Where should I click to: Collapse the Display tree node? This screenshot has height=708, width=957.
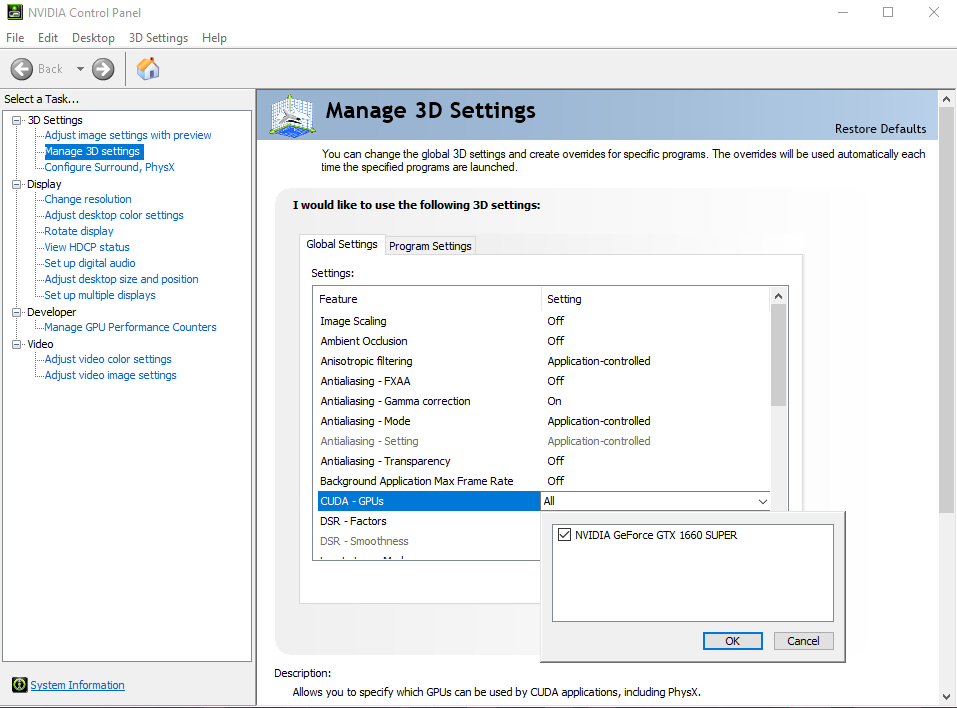tap(17, 184)
